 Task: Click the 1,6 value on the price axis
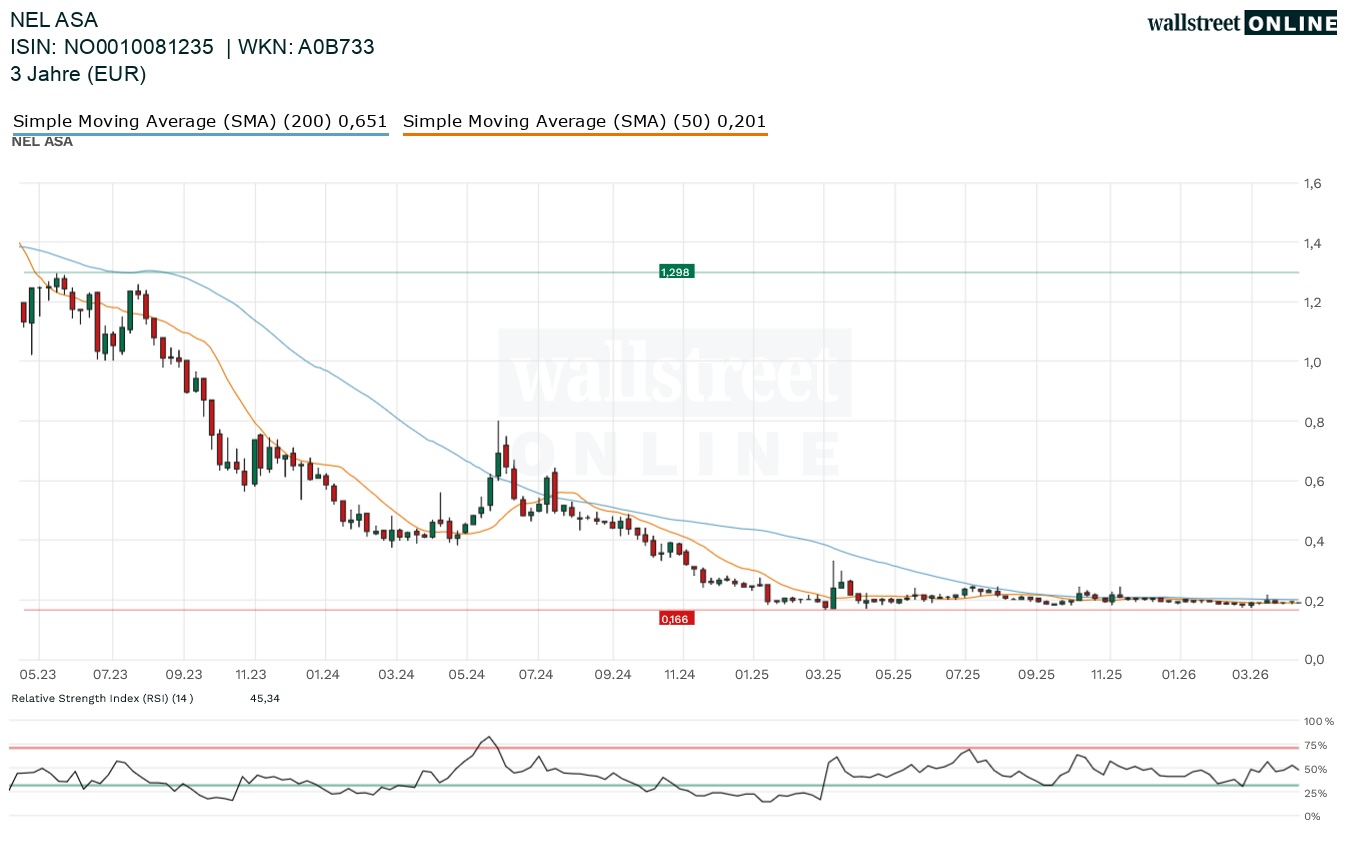1311,184
